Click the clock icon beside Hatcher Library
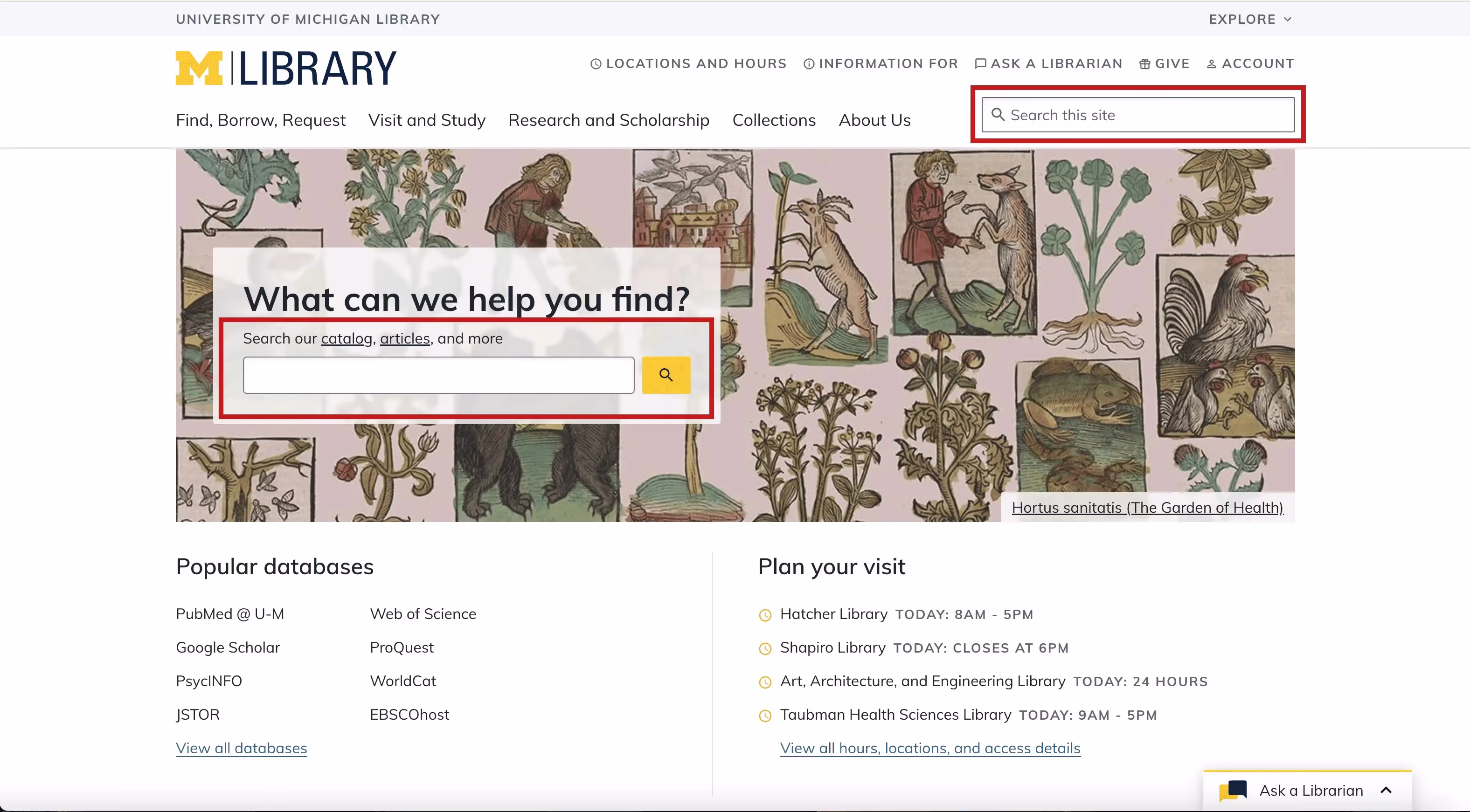 pos(765,615)
